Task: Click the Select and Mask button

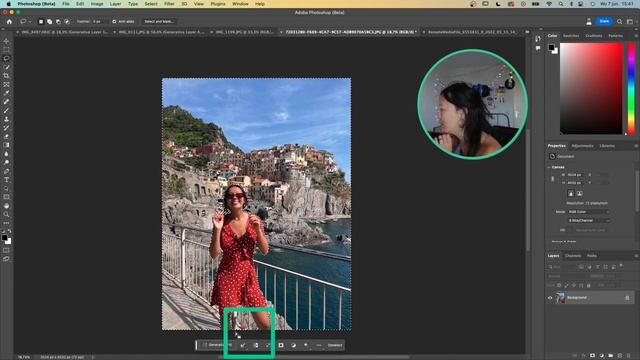Action: pos(159,21)
